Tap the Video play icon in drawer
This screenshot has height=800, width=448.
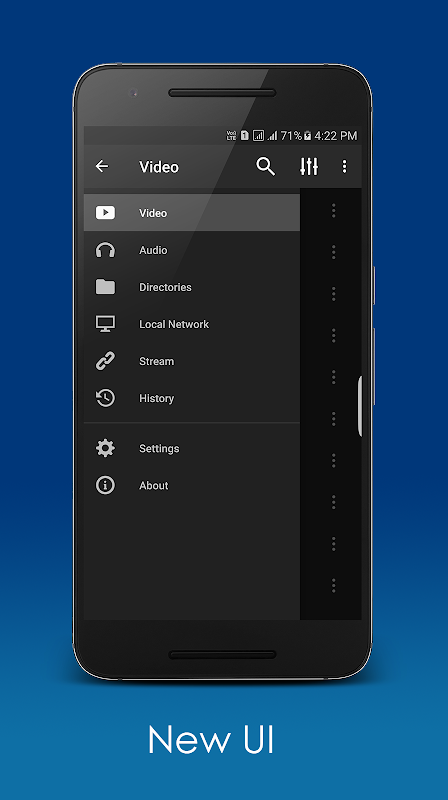pos(105,213)
